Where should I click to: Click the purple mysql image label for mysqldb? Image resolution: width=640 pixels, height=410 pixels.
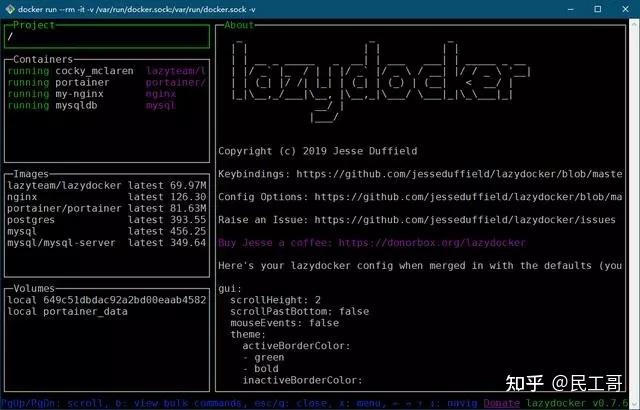[x=161, y=105]
